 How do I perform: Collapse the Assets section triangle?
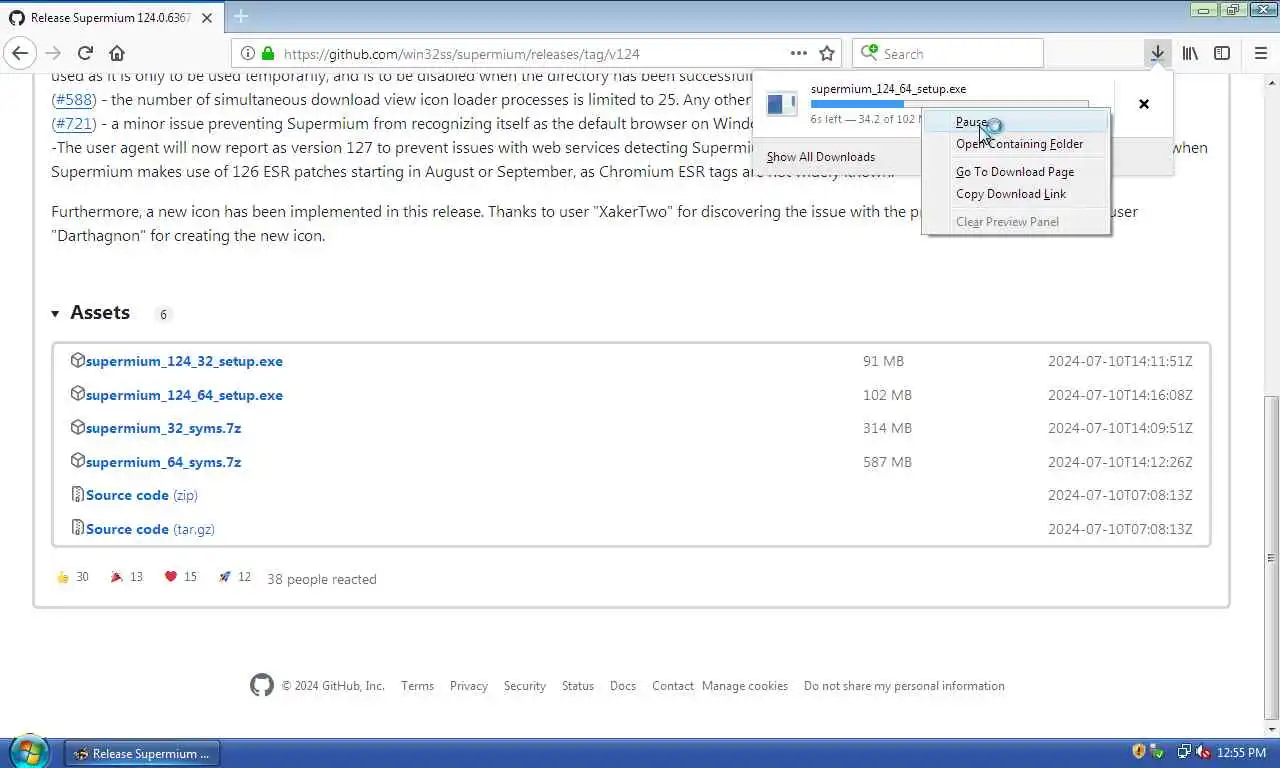(x=55, y=313)
